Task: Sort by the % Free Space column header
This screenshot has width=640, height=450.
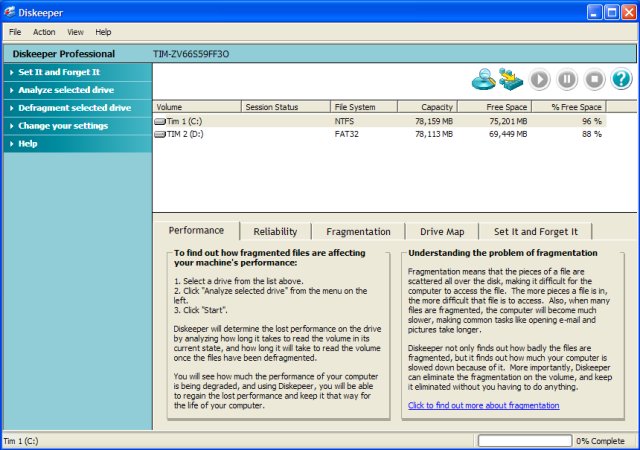Action: point(569,107)
